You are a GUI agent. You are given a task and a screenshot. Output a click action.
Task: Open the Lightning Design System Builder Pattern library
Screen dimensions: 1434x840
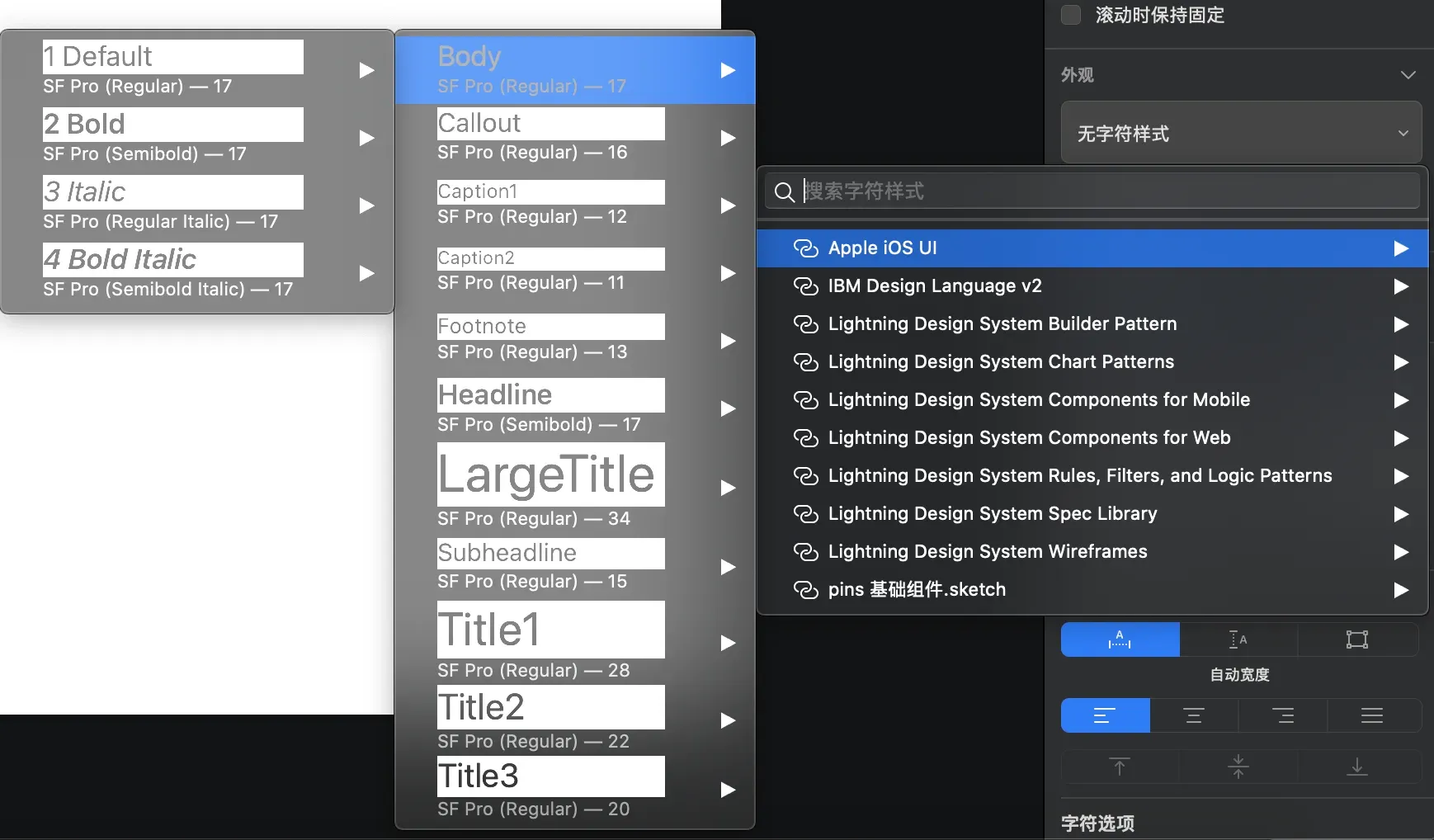tap(1092, 324)
